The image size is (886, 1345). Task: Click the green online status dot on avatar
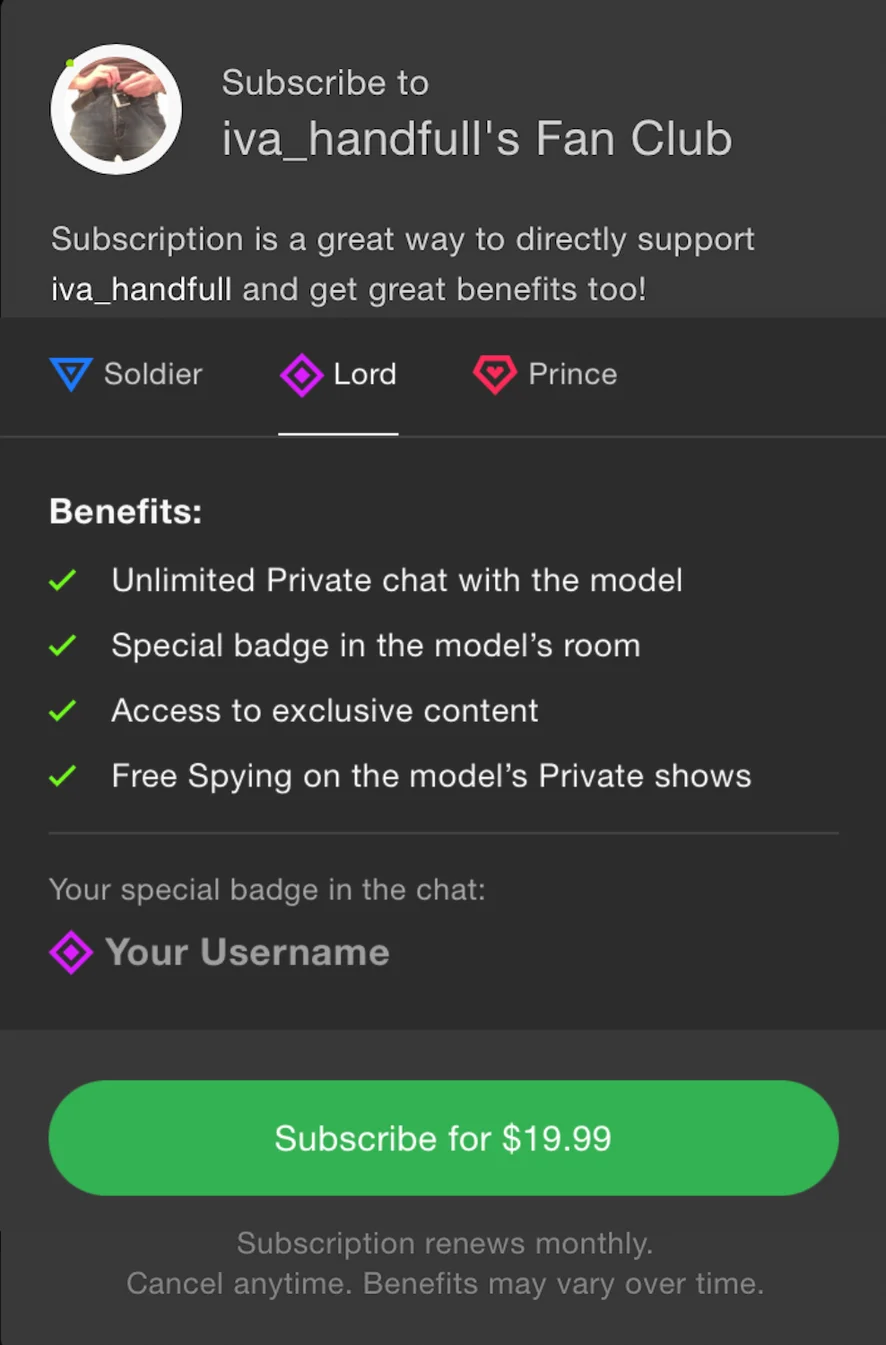click(70, 63)
